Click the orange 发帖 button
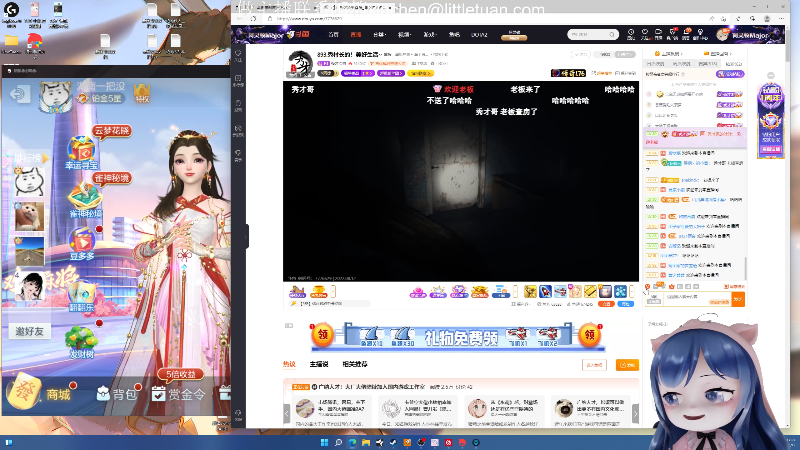The width and height of the screenshot is (800, 450). pyautogui.click(x=627, y=365)
